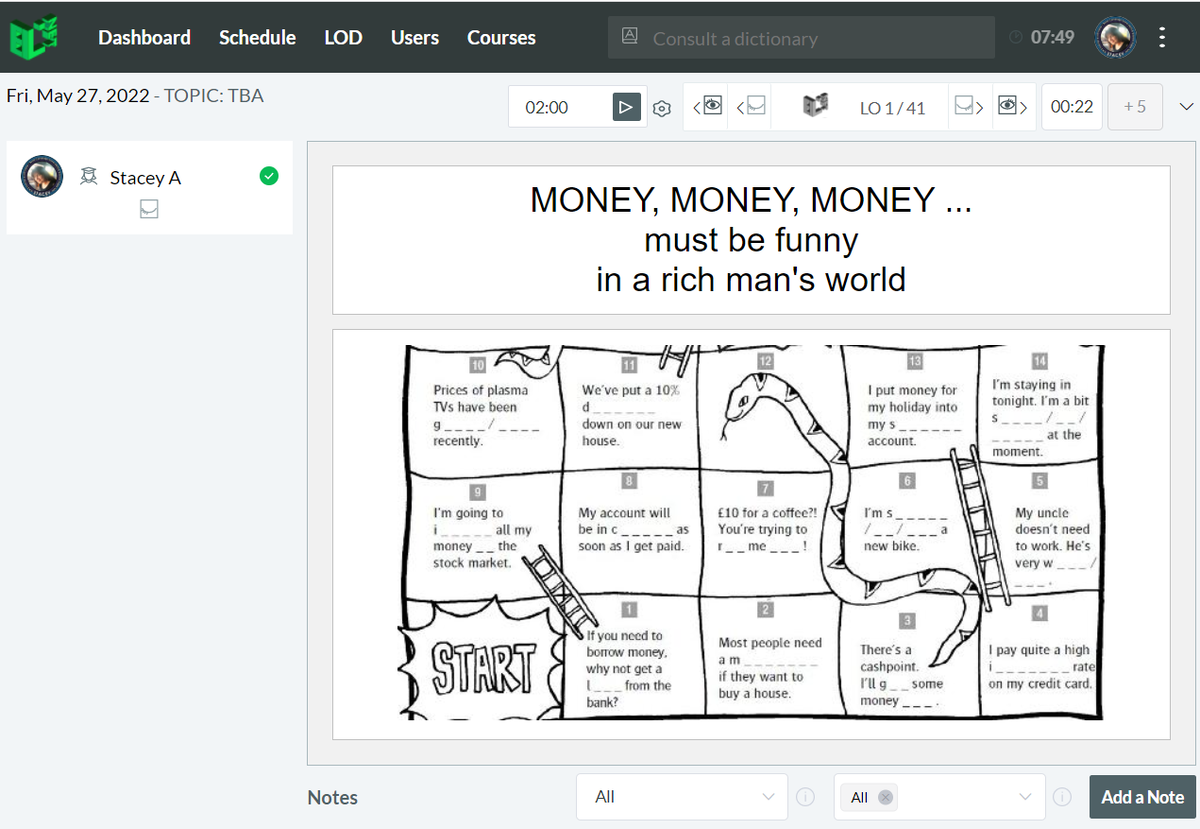
Task: Click the learning object icon beside LO 1/41
Action: (x=816, y=106)
